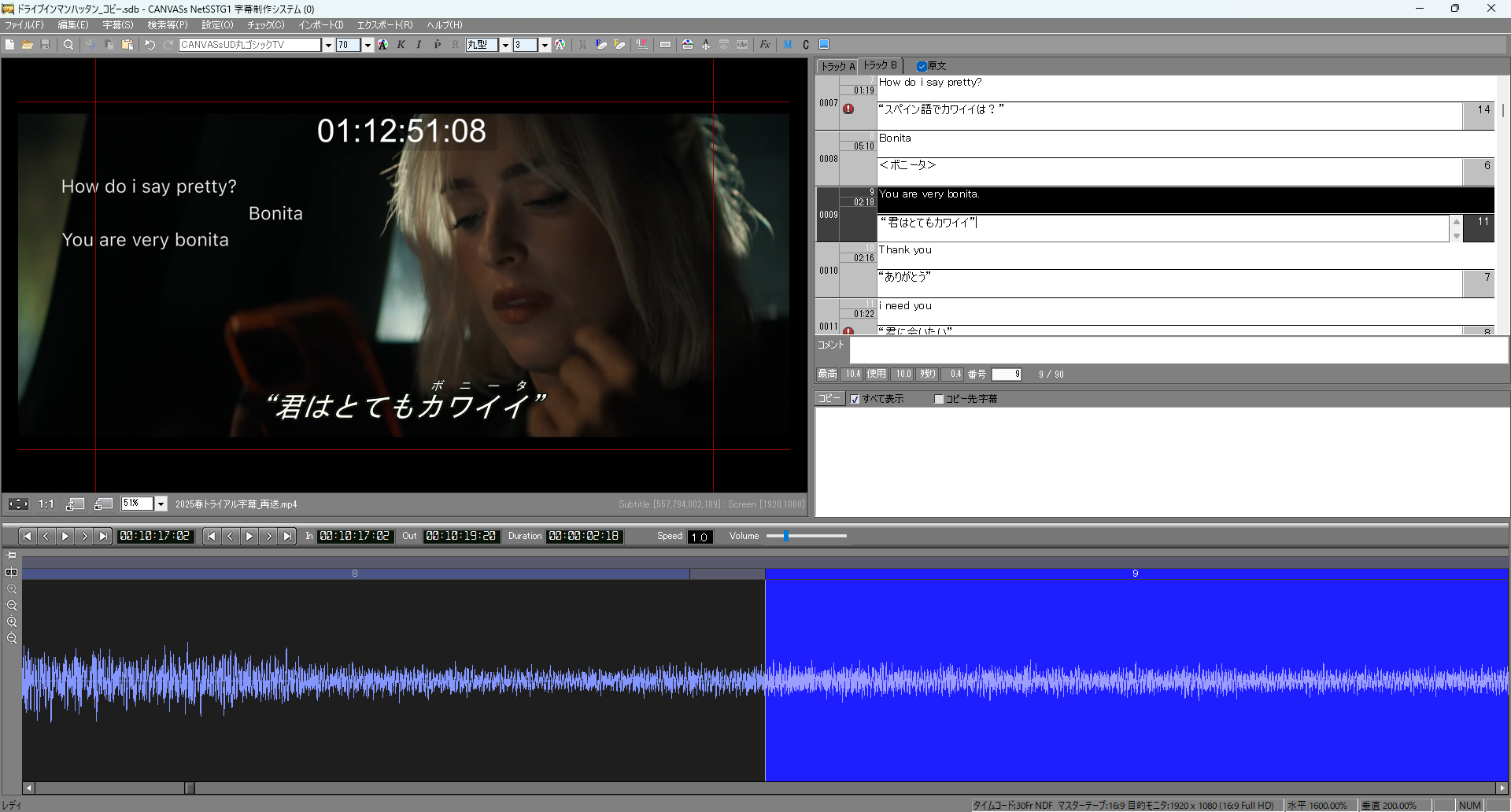Image resolution: width=1511 pixels, height=812 pixels.
Task: Open the magnifier search tool
Action: [x=68, y=45]
